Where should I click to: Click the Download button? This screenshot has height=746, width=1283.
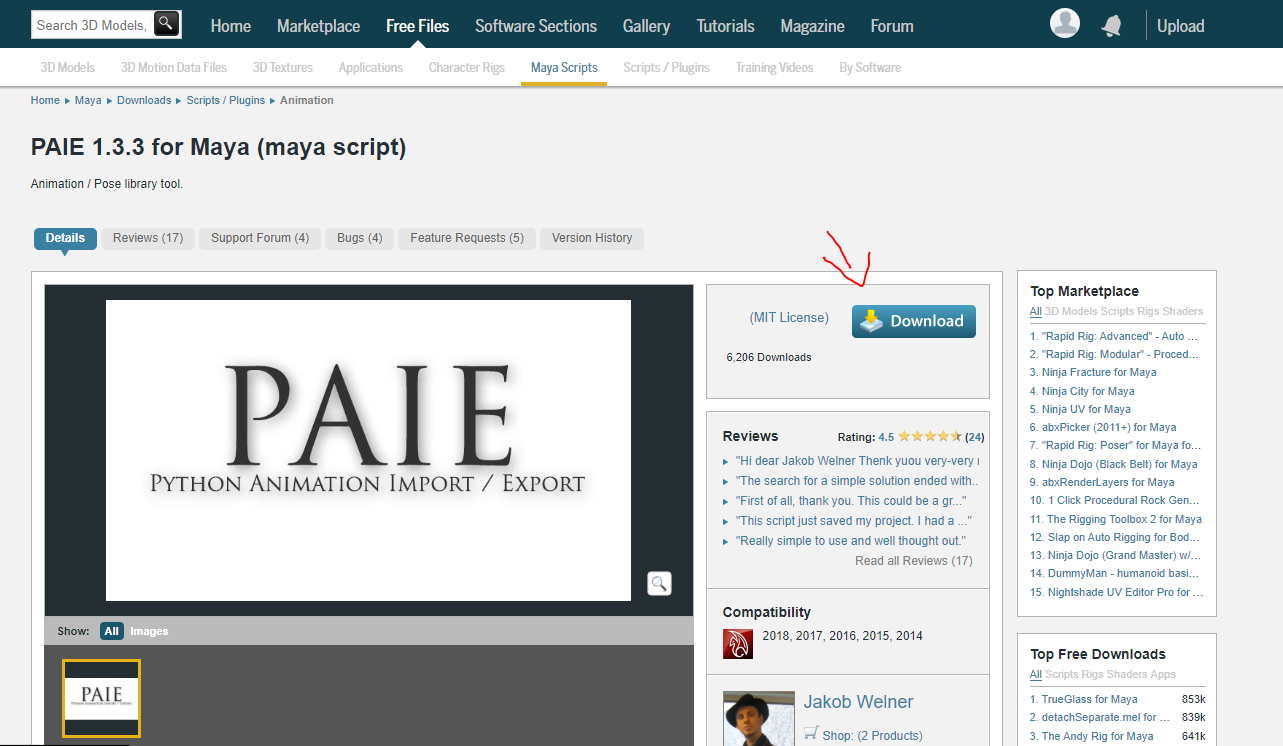[914, 321]
